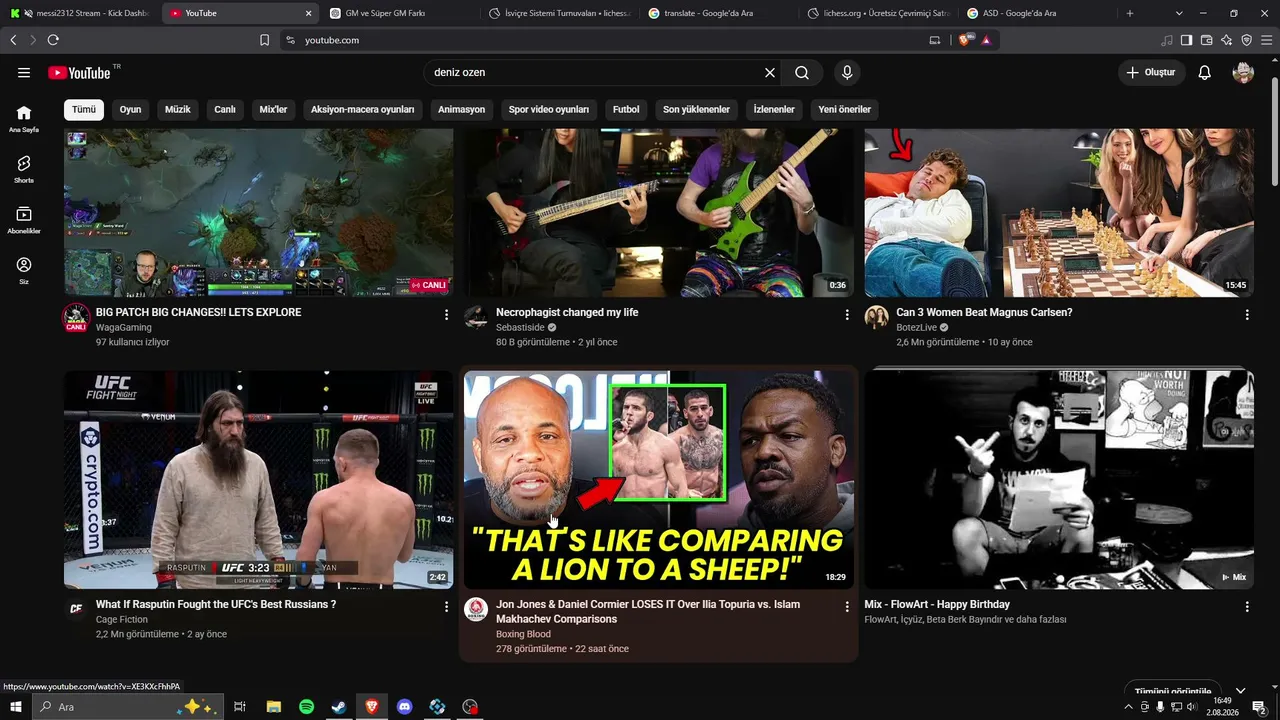The width and height of the screenshot is (1280, 720).
Task: Go back with the browser back arrow
Action: (x=13, y=40)
